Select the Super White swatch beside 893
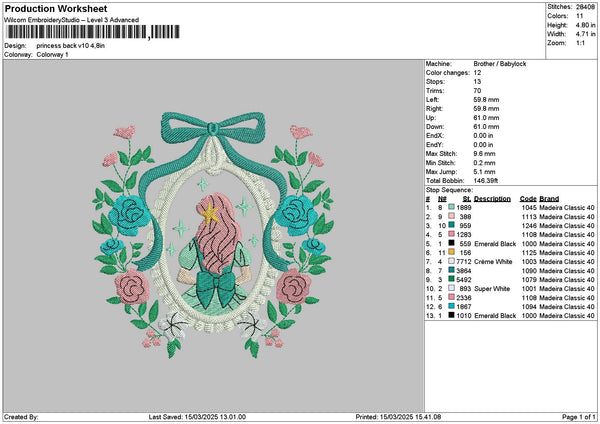Viewport: 600px width, 424px height. [x=451, y=289]
